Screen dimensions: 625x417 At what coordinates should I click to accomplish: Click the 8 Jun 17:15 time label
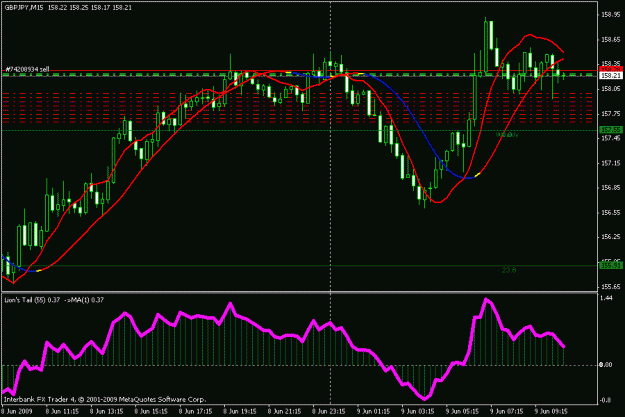coord(196,411)
